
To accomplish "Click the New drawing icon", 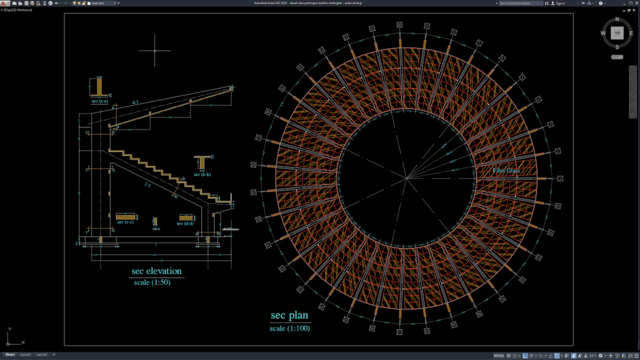I will [x=14, y=3].
